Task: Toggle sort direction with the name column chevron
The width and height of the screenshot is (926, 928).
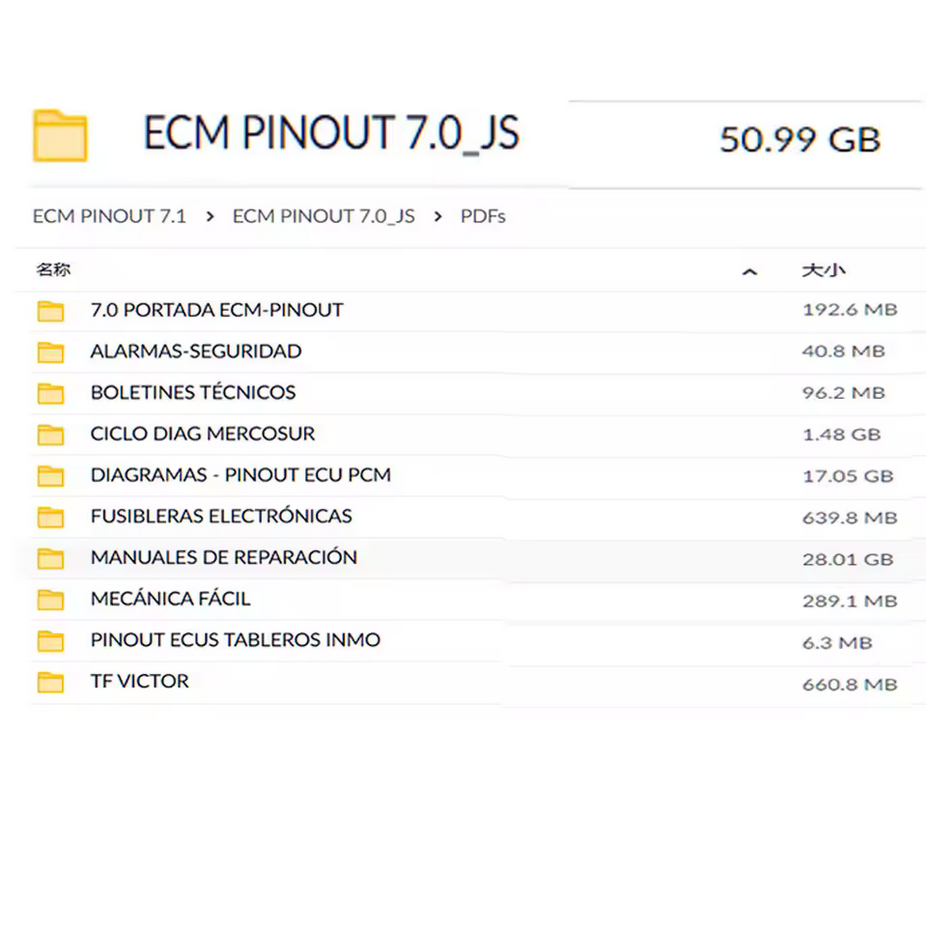Action: pos(749,271)
